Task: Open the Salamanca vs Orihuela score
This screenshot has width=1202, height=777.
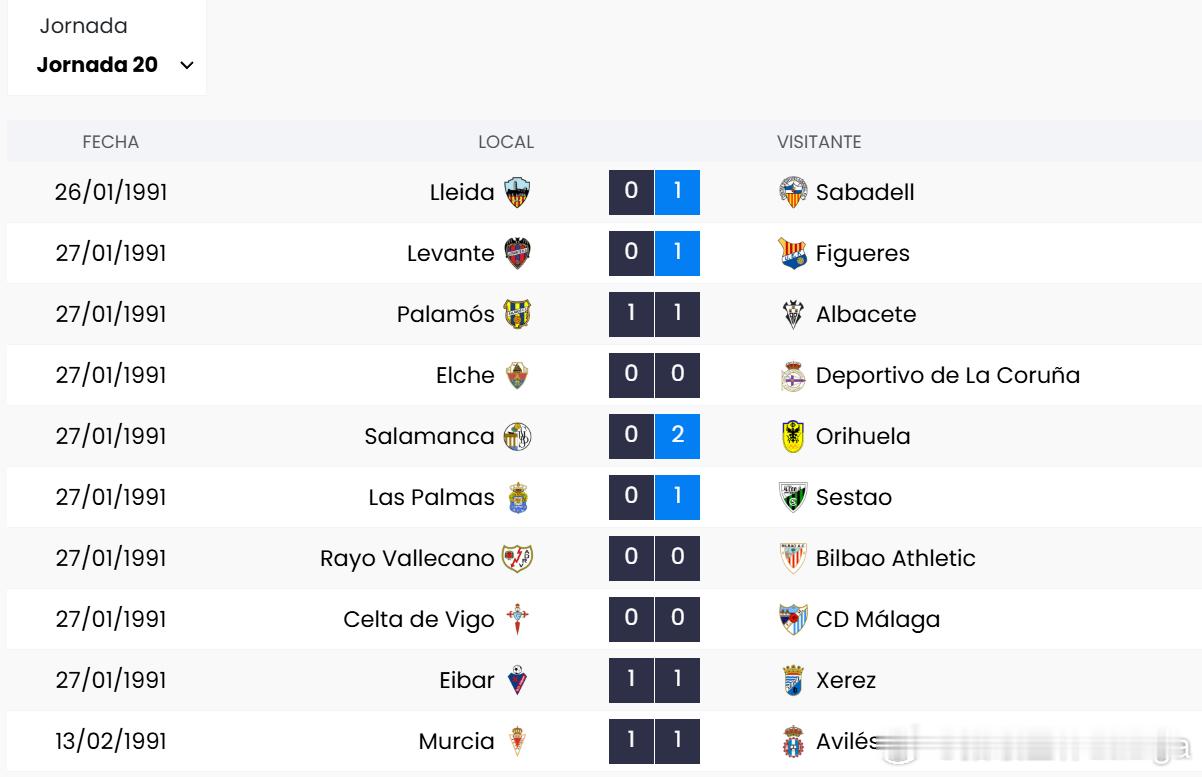Action: (654, 436)
